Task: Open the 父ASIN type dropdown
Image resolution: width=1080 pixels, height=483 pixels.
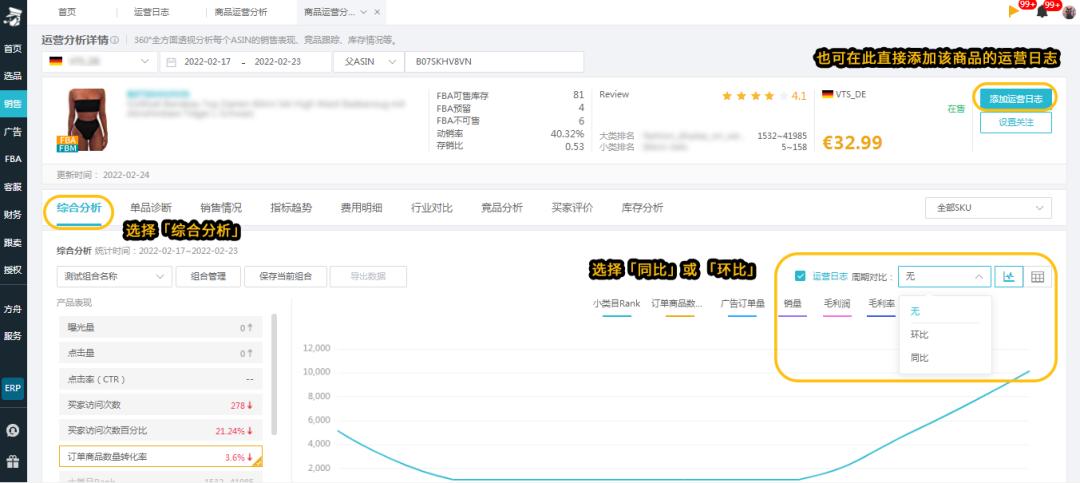Action: (x=368, y=61)
